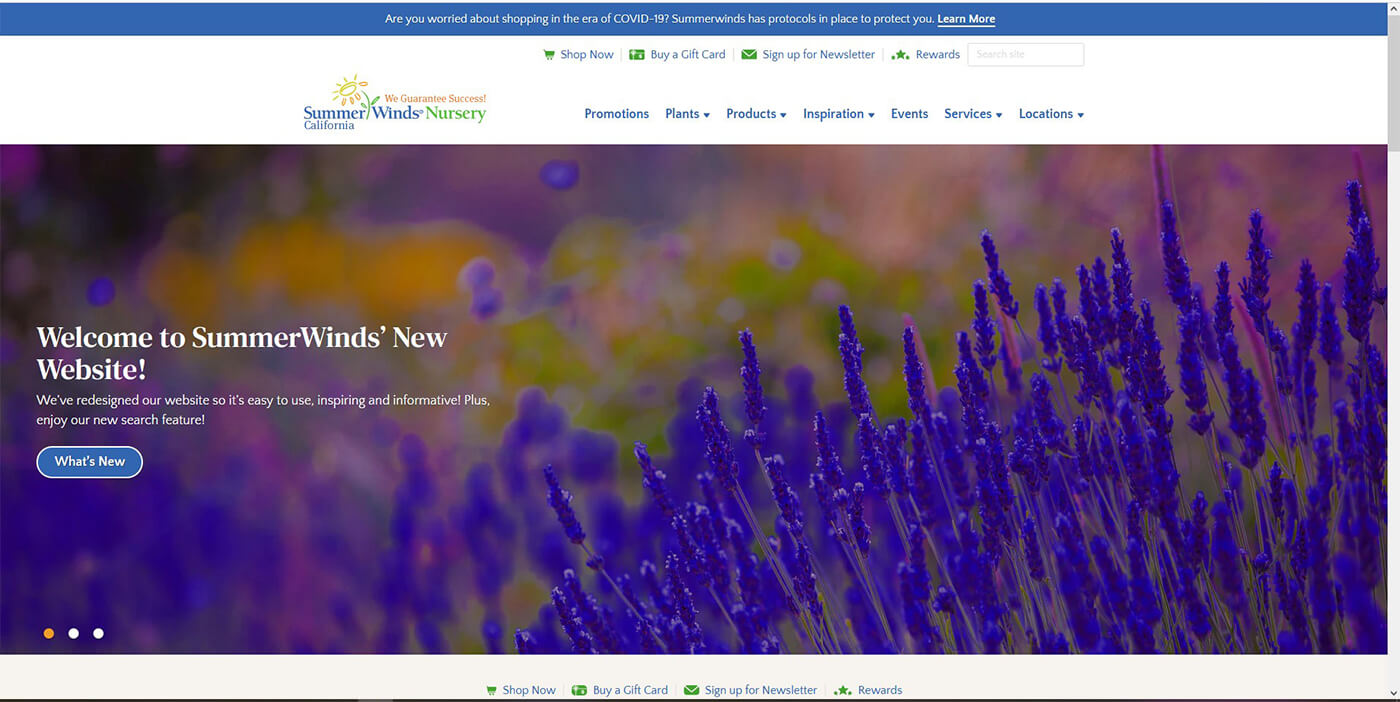Click the cart icon in lower Shop Now row
The width and height of the screenshot is (1400, 702).
pyautogui.click(x=491, y=690)
